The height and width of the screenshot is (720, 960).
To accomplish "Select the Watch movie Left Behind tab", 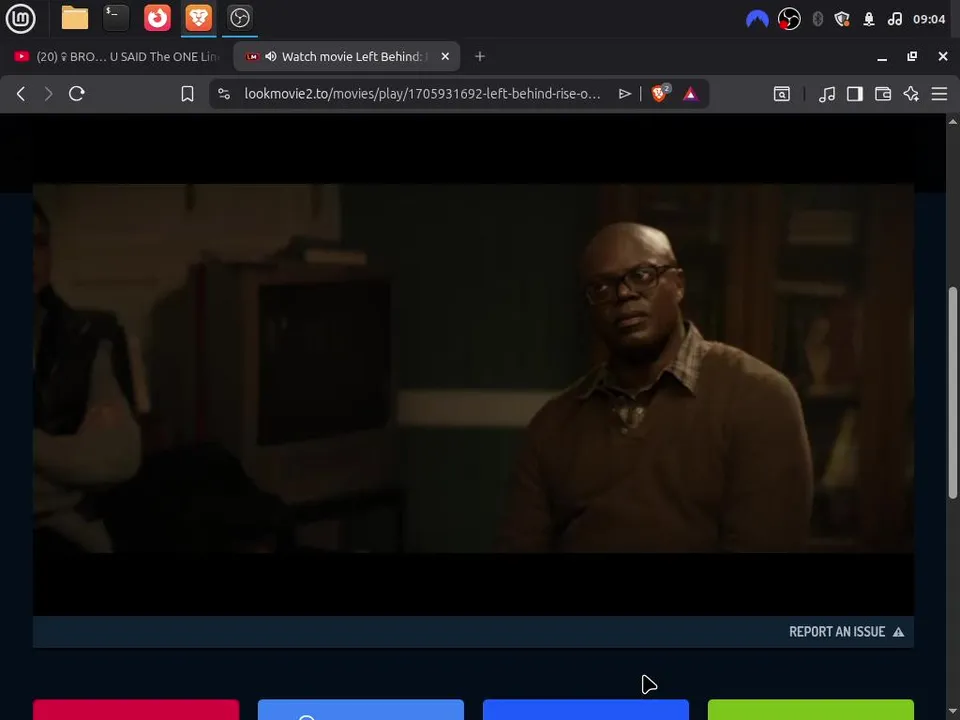I will pos(347,56).
